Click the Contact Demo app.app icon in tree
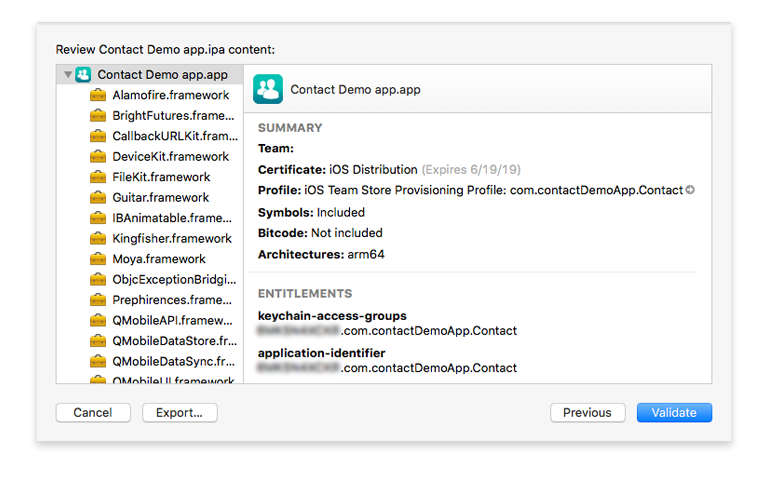Image resolution: width=768 pixels, height=485 pixels. click(83, 74)
